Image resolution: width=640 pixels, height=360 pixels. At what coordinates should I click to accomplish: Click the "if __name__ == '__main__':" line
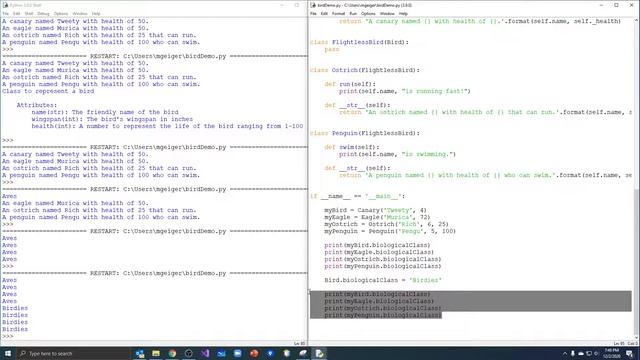(x=357, y=196)
